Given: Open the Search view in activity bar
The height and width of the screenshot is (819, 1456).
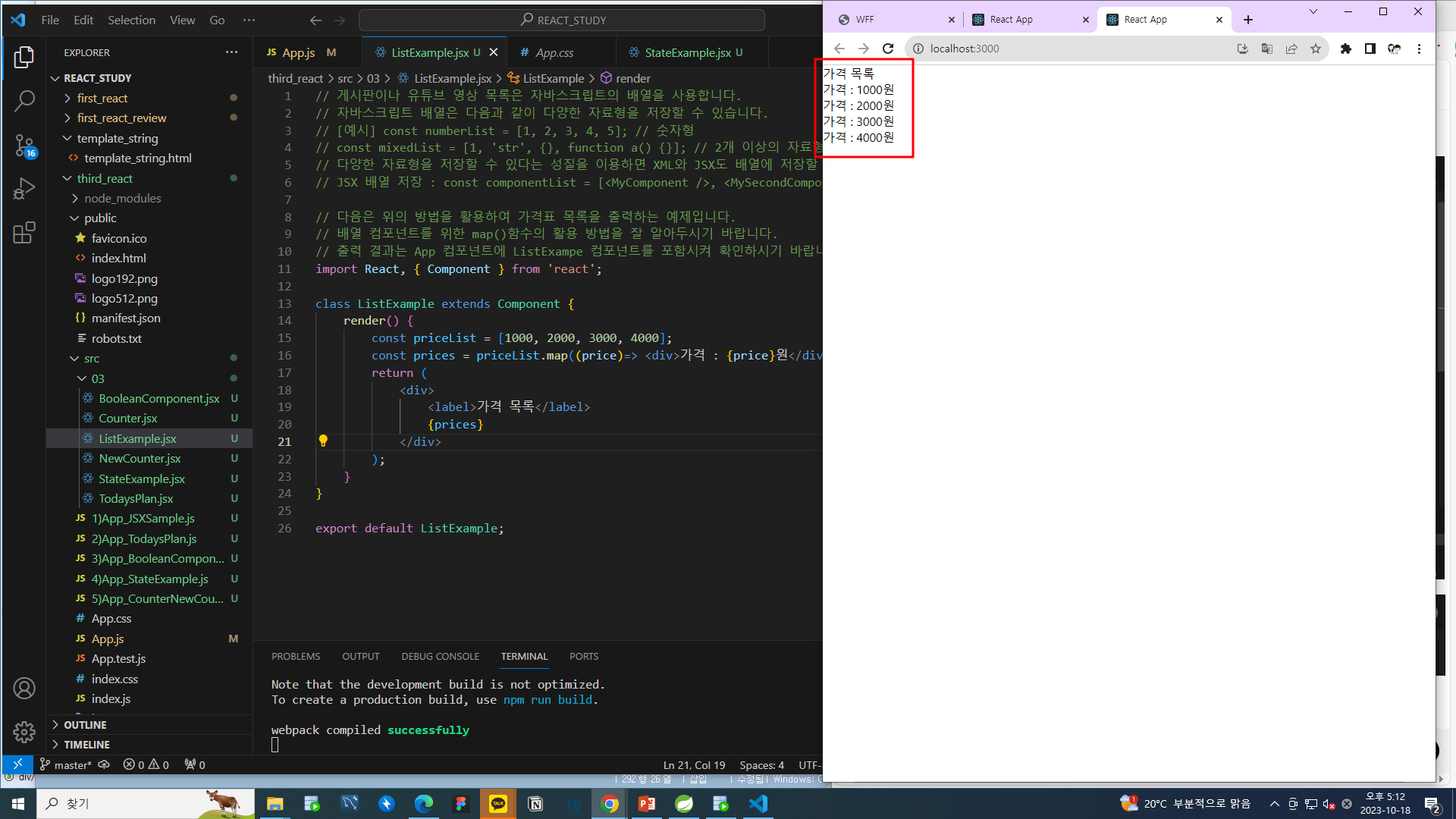Looking at the screenshot, I should [x=24, y=101].
